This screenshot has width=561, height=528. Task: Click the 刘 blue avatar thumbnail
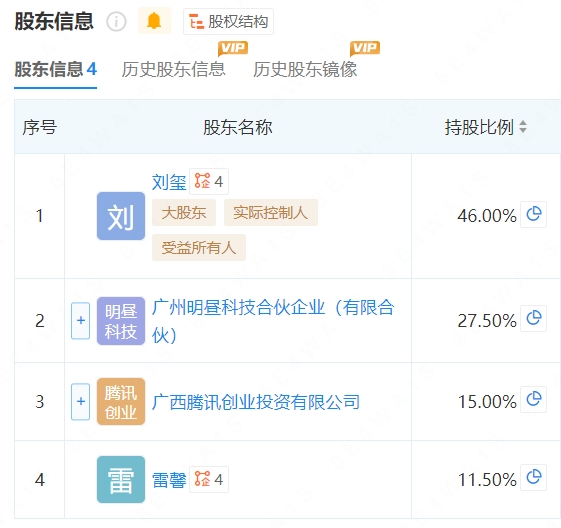(x=121, y=216)
